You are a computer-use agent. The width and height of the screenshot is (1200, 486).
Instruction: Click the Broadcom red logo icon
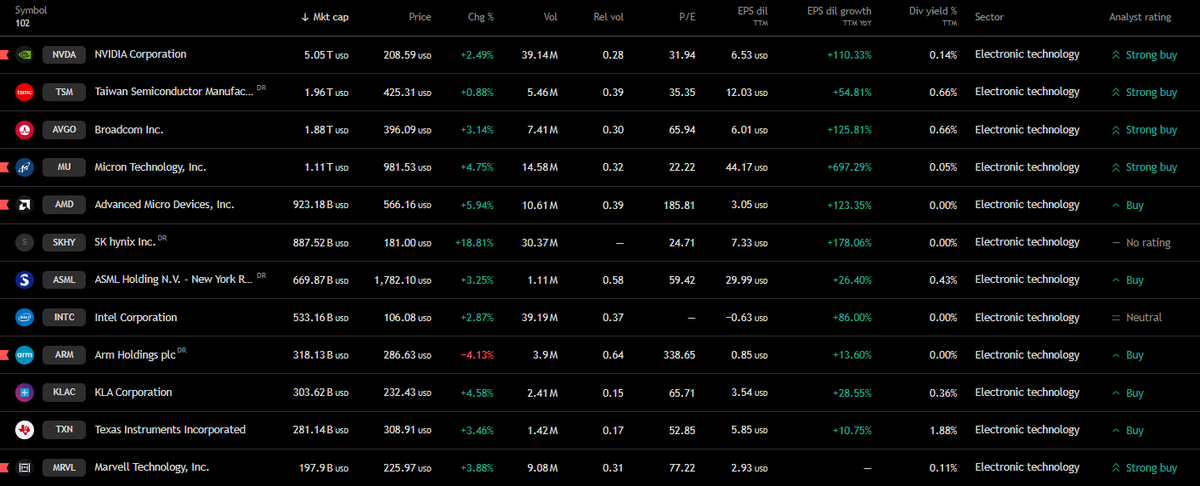pyautogui.click(x=25, y=130)
